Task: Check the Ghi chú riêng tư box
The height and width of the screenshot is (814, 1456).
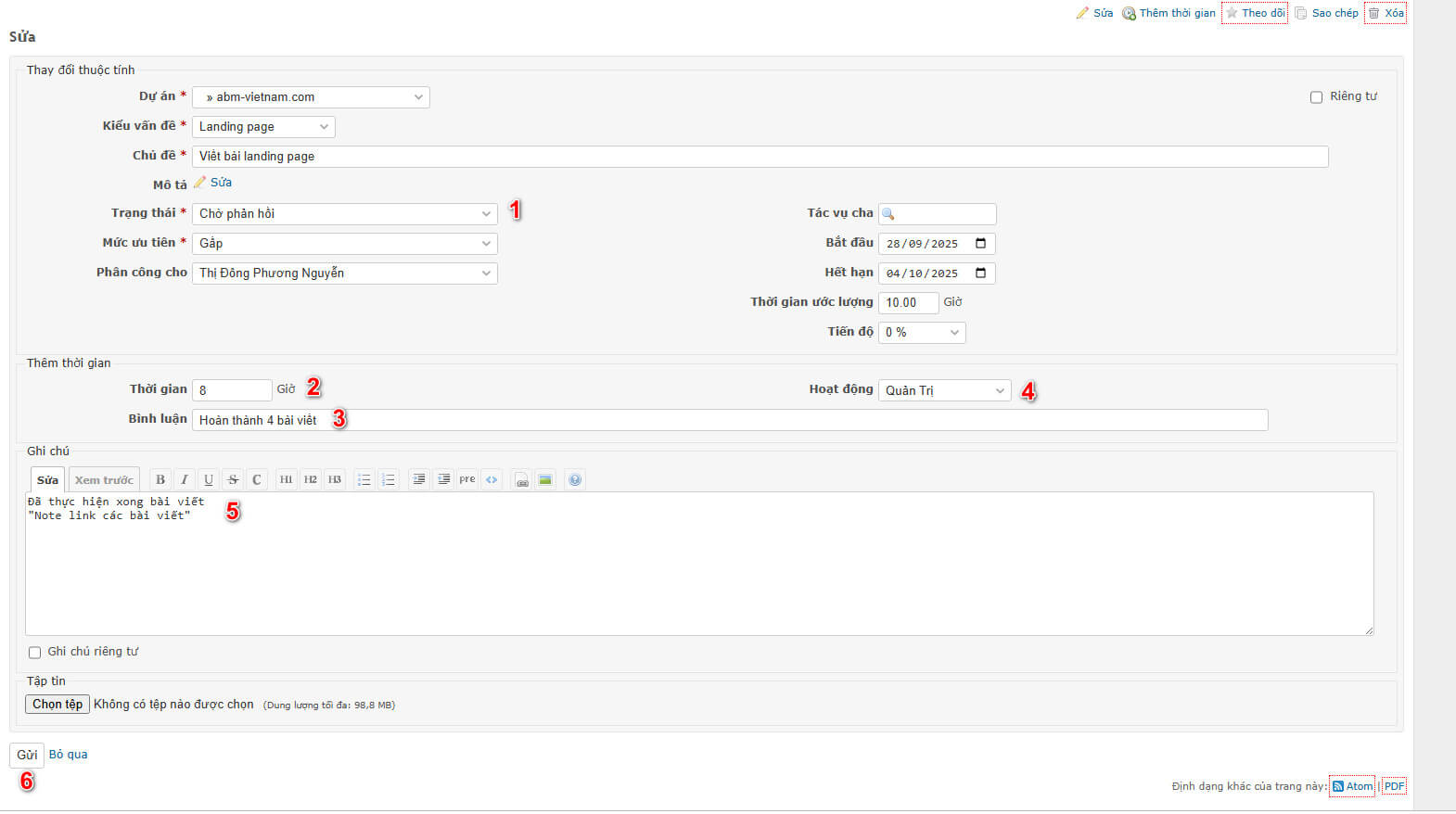Action: point(35,653)
